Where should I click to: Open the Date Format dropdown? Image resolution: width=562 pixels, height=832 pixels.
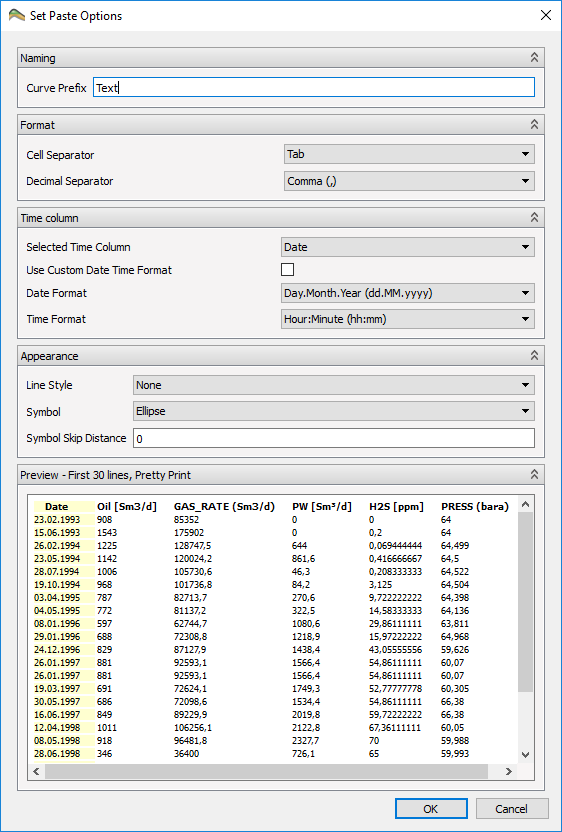(408, 293)
